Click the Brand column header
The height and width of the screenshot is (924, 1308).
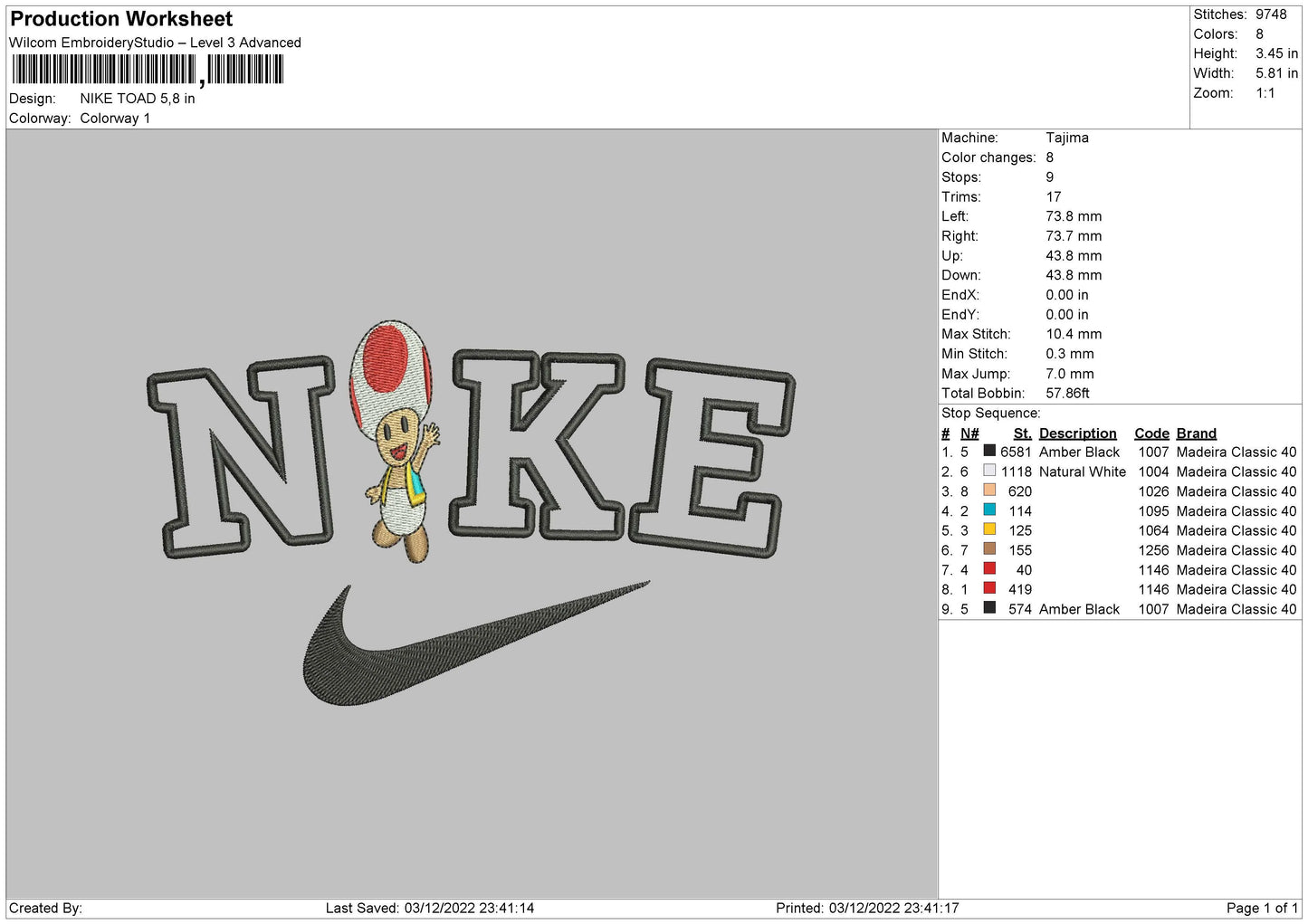[1197, 433]
